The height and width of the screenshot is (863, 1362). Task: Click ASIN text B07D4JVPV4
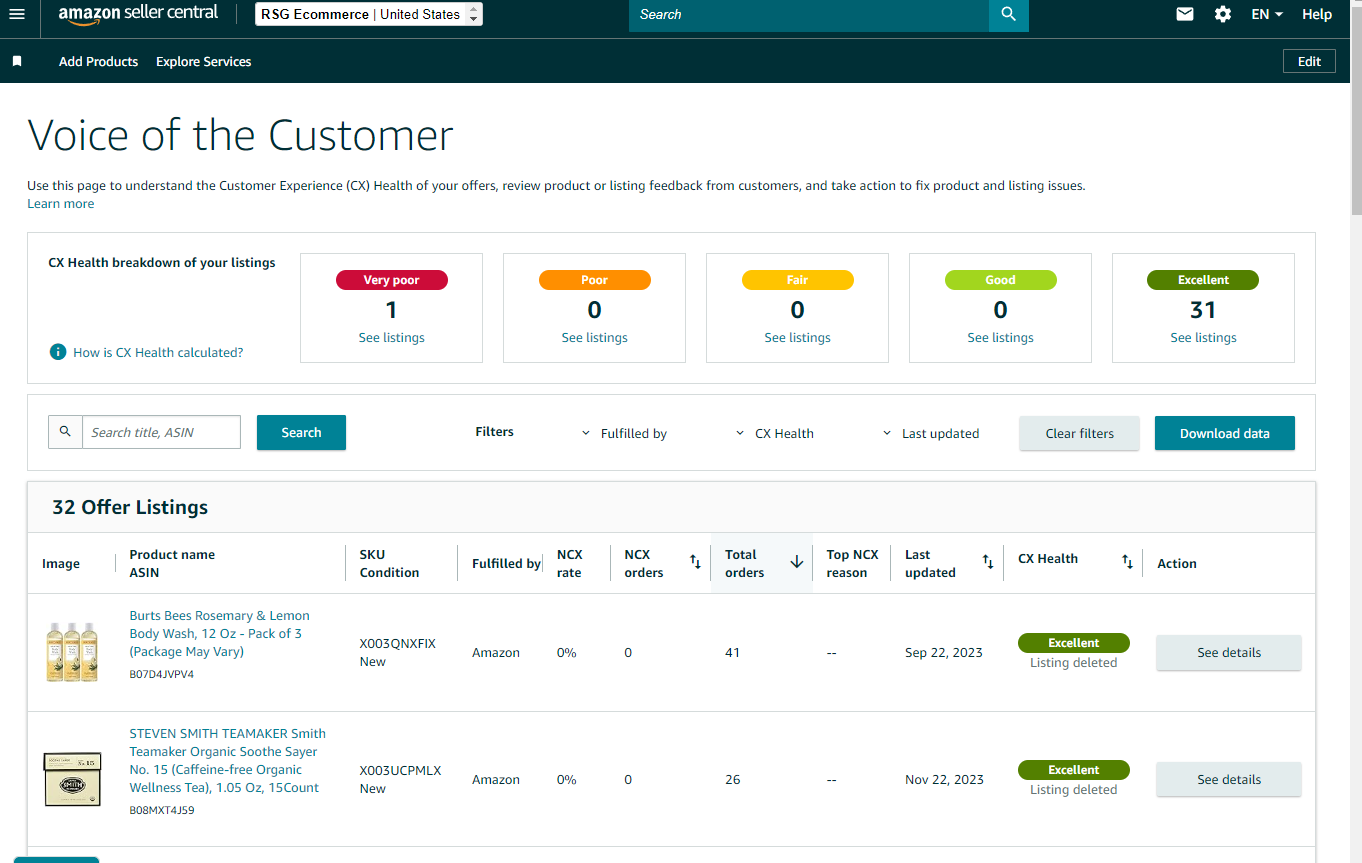162,675
